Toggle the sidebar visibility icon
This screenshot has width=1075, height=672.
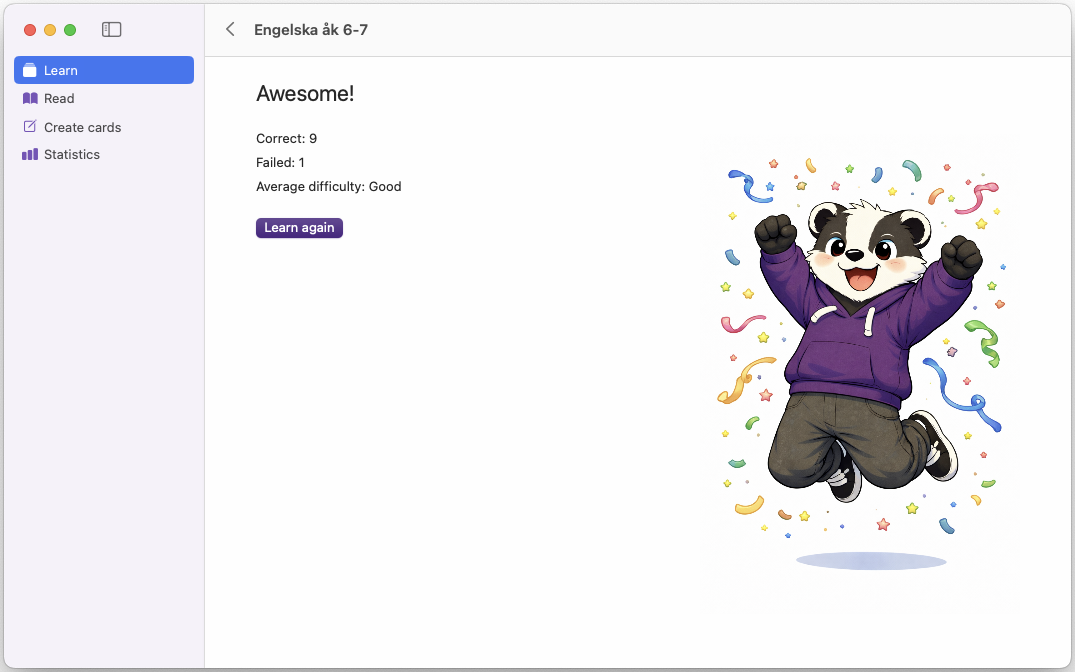112,30
